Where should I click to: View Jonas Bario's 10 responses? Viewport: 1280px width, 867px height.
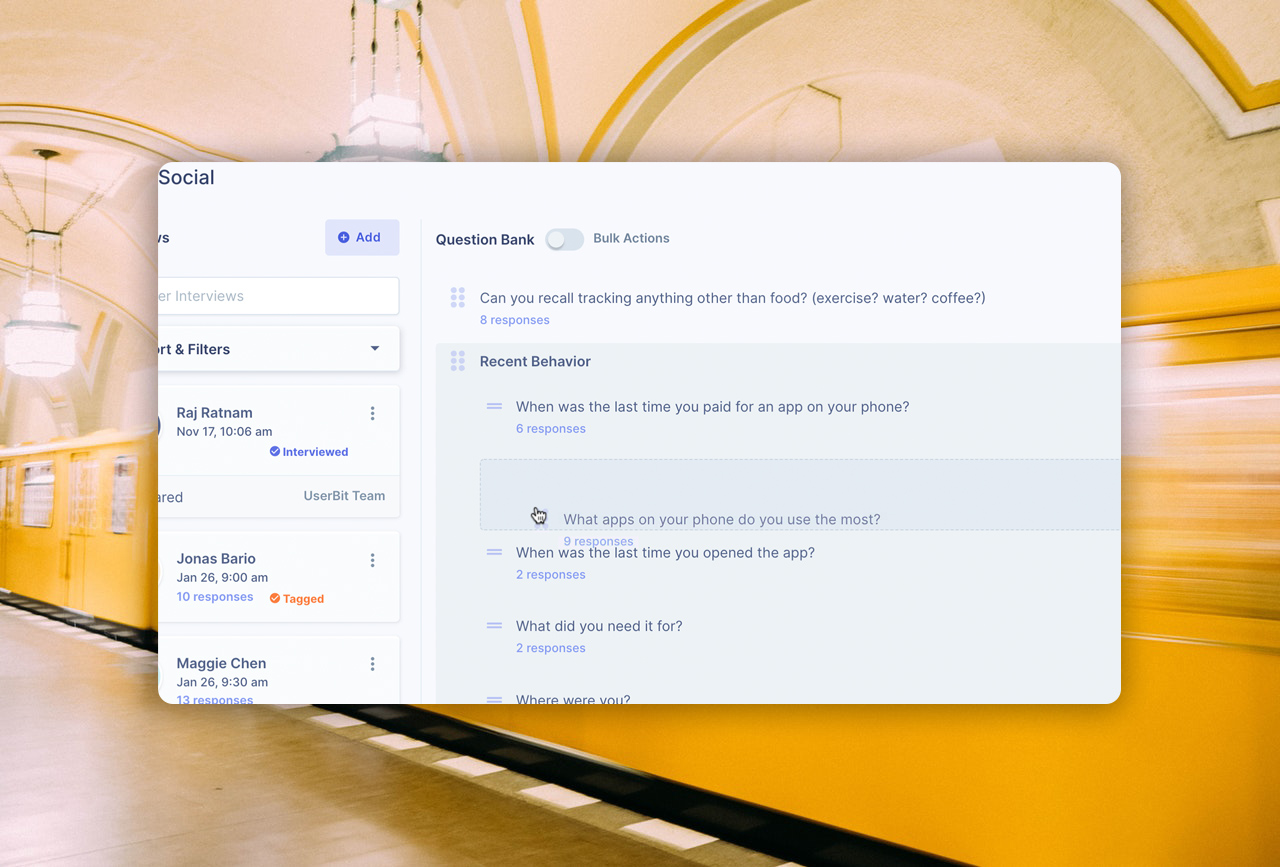click(x=215, y=596)
